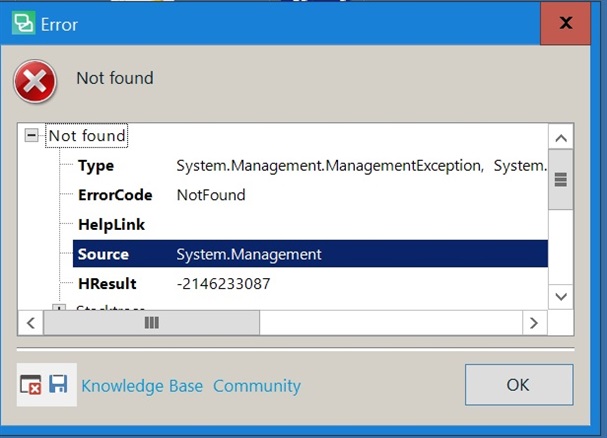Open the Knowledge Base link
Image resolution: width=607 pixels, height=438 pixels.
coord(142,386)
